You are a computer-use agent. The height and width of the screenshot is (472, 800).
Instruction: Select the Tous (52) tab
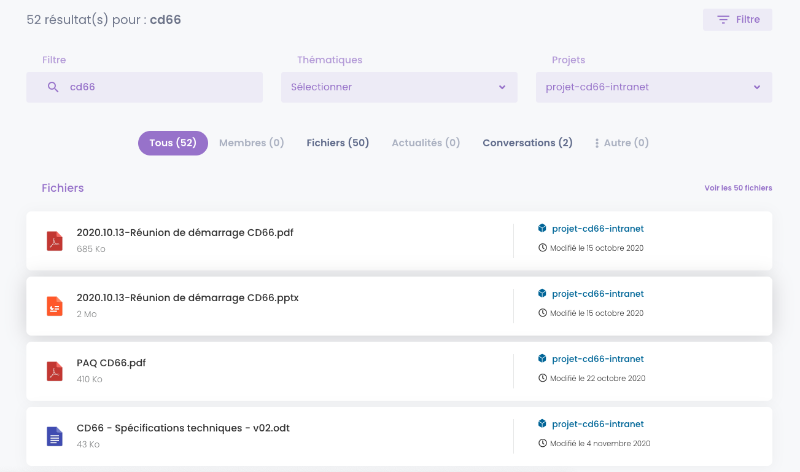(x=173, y=143)
